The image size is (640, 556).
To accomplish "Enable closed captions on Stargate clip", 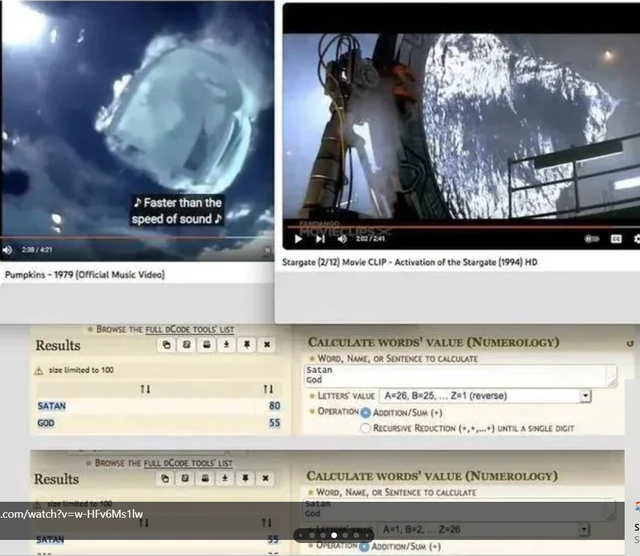I will pyautogui.click(x=616, y=239).
